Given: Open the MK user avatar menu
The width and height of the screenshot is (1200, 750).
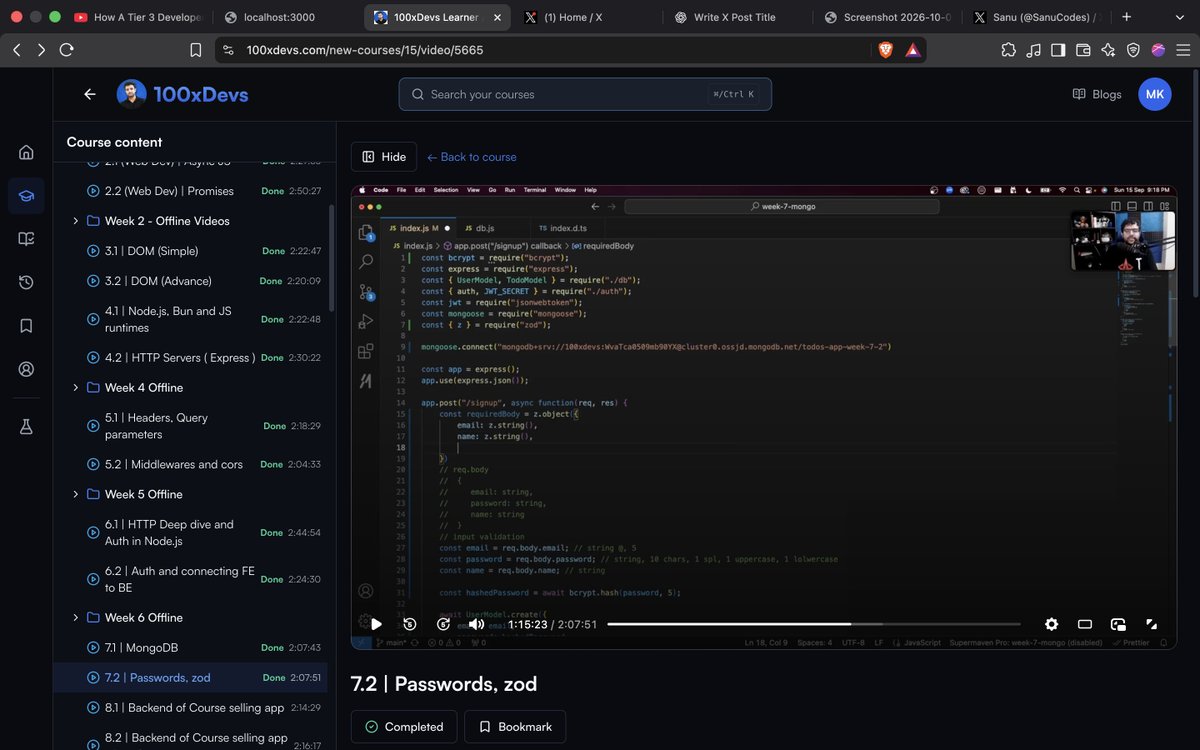Looking at the screenshot, I should pyautogui.click(x=1155, y=94).
